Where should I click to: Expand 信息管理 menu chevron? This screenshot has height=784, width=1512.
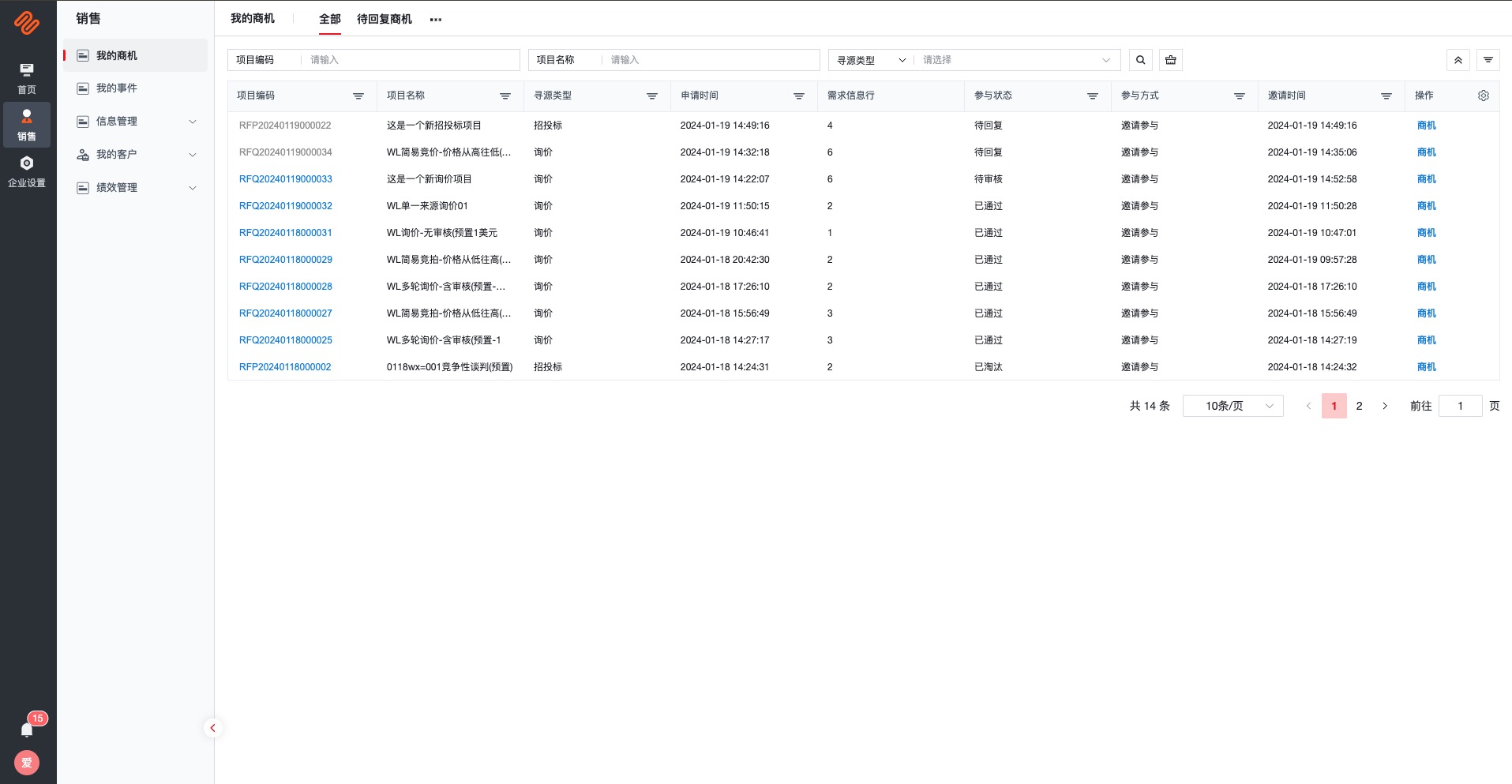193,122
